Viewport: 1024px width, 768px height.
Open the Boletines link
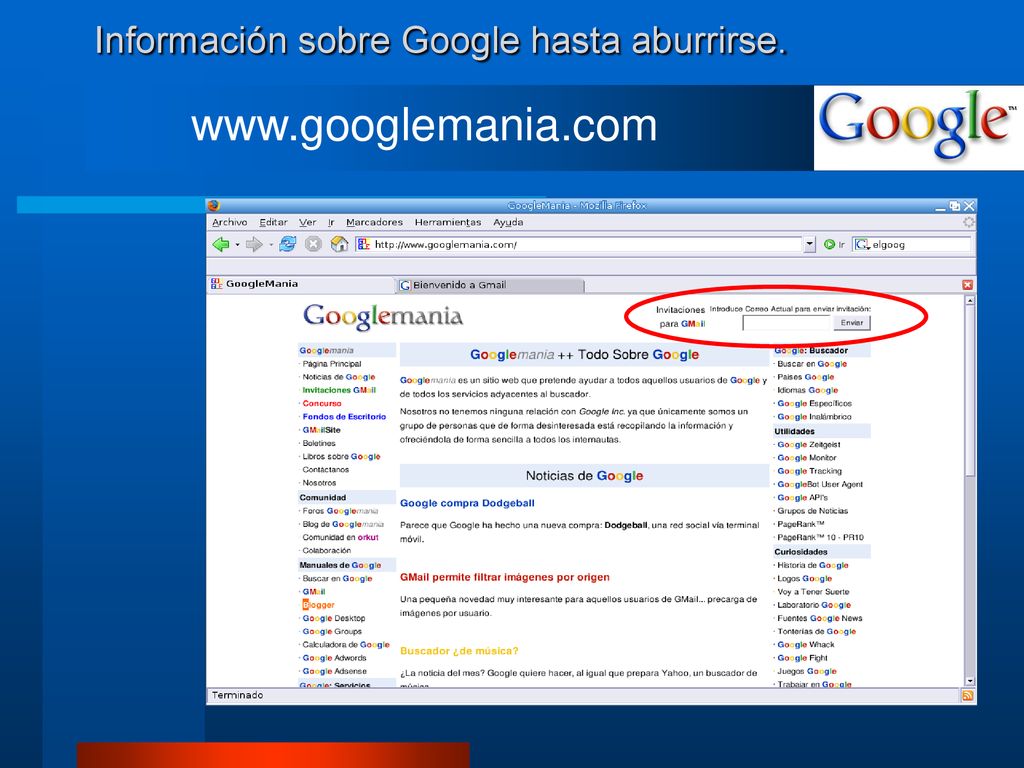(x=319, y=443)
